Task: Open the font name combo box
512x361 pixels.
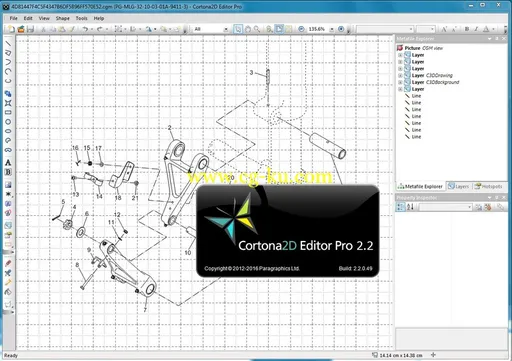Action: (385, 29)
